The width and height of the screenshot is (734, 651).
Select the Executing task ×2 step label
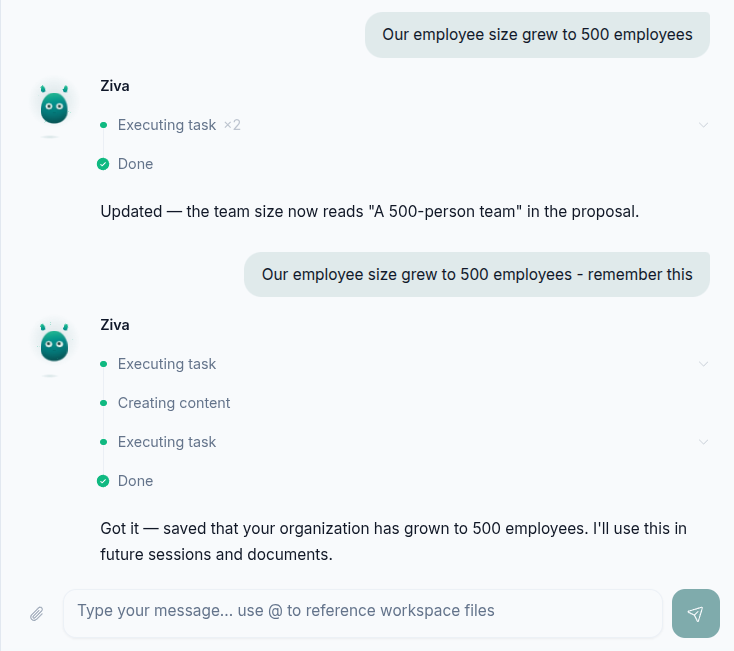[x=179, y=125]
